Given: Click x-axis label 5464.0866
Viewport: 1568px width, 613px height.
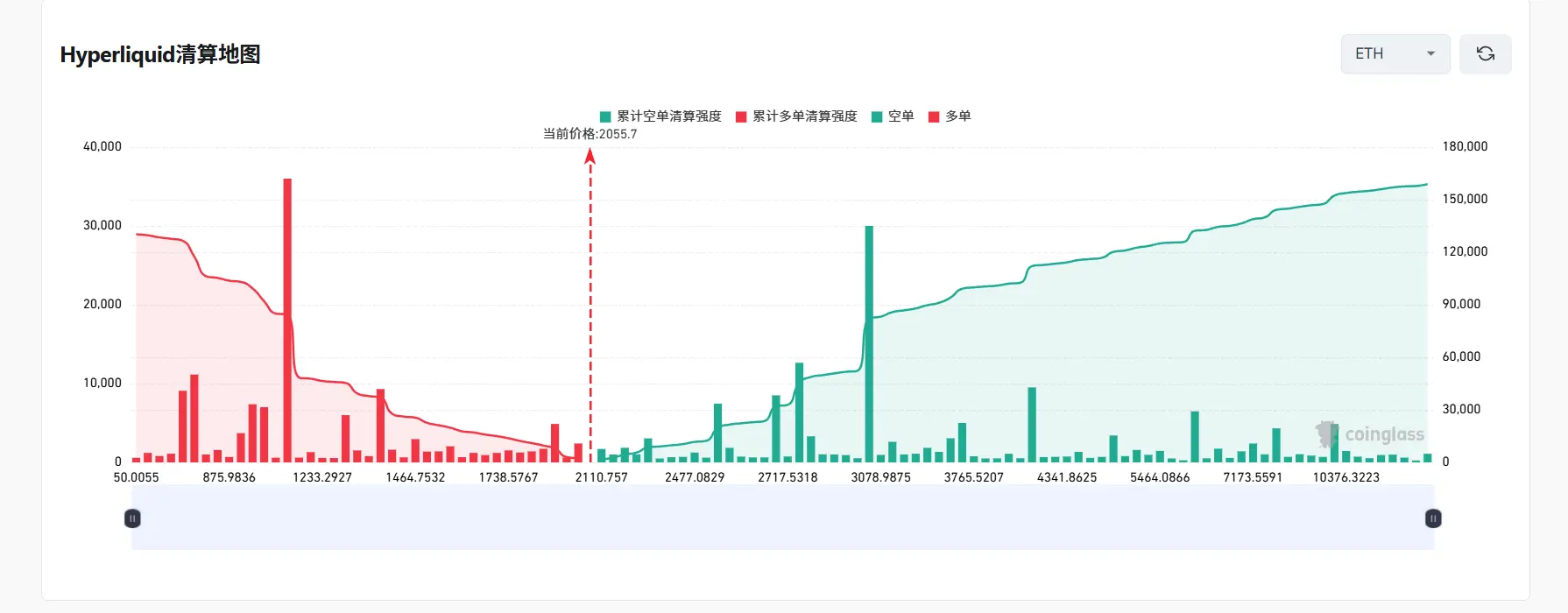Looking at the screenshot, I should (1160, 477).
